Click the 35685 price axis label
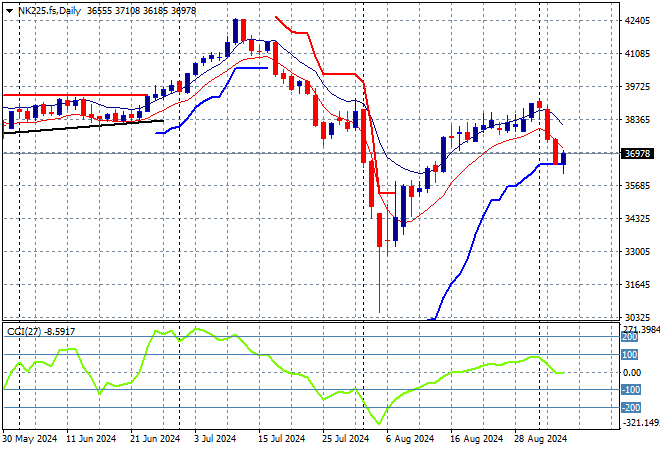660x450 pixels. [637, 186]
